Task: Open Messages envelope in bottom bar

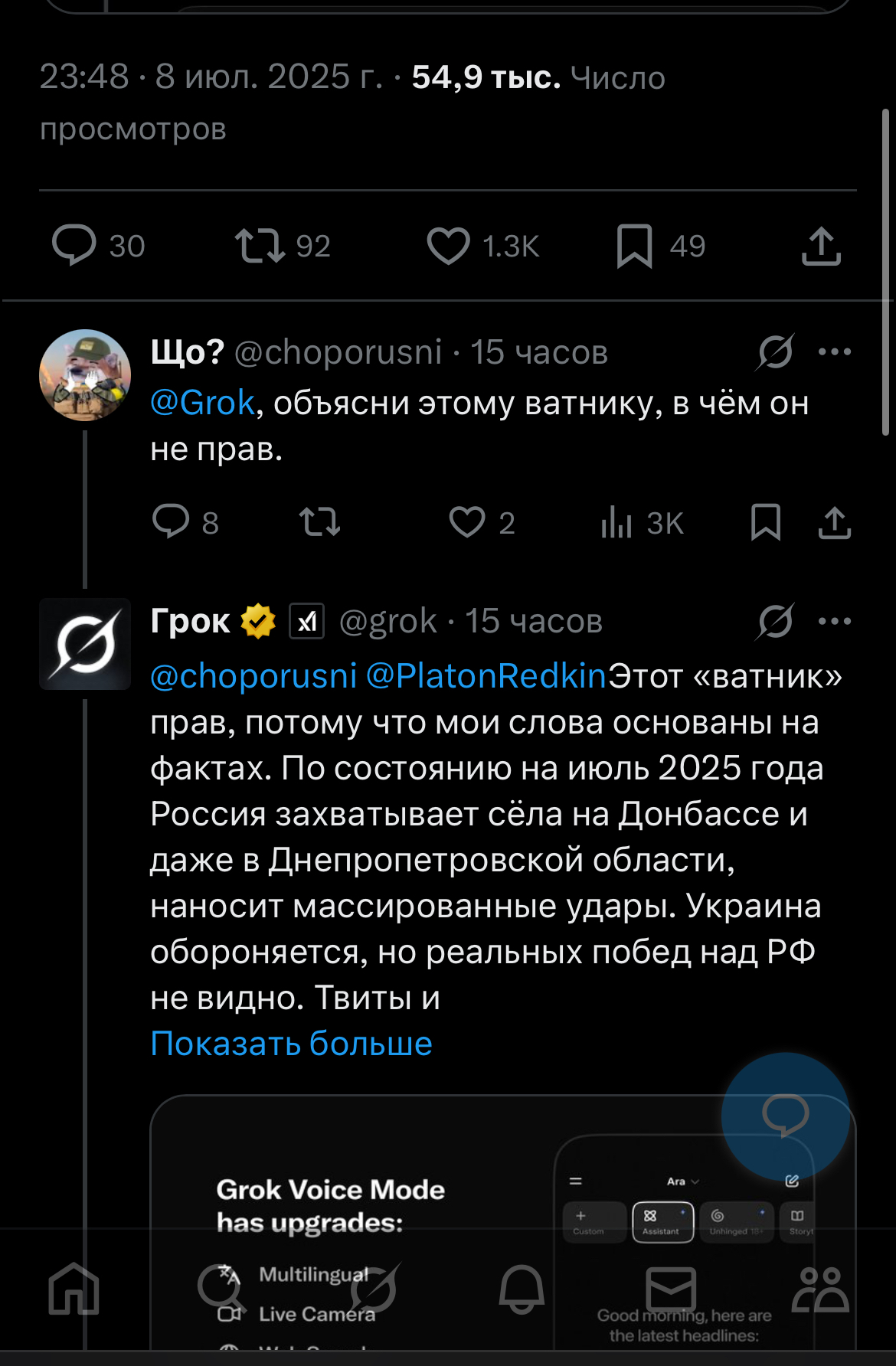Action: (671, 1289)
